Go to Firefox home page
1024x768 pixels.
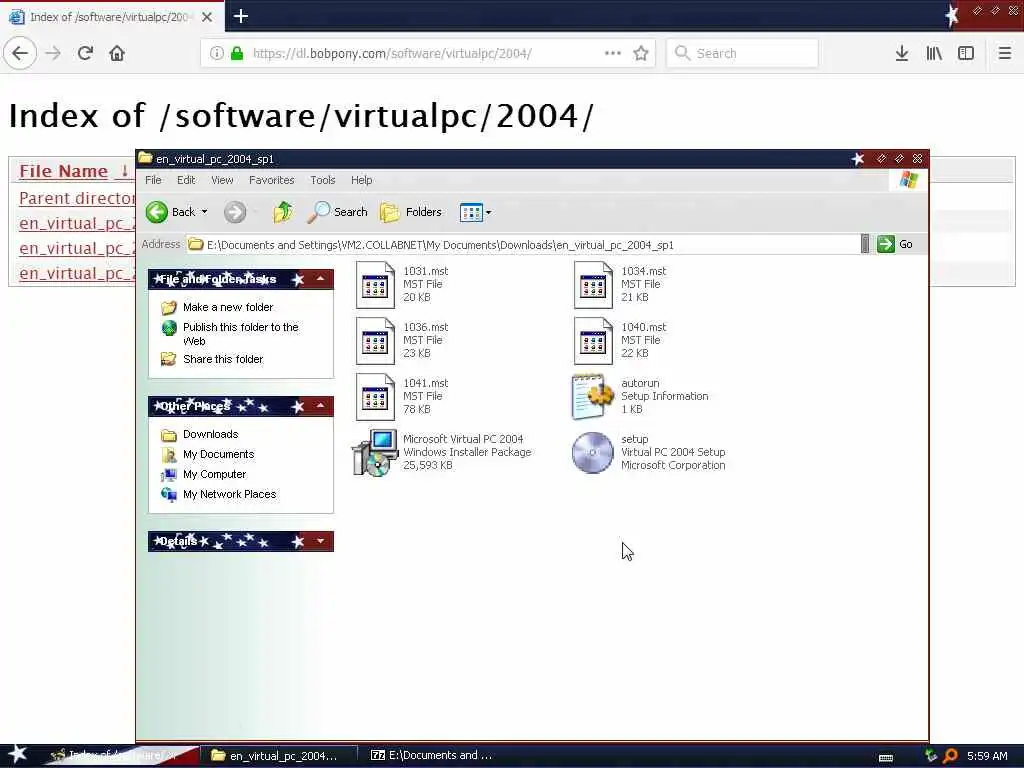click(117, 53)
